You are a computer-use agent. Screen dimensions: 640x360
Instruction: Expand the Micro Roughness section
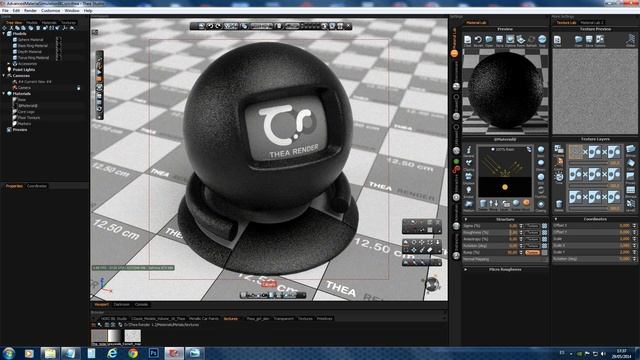pyautogui.click(x=466, y=269)
